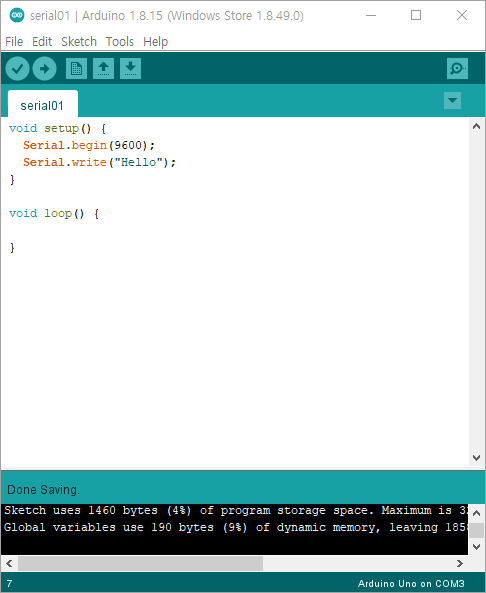Minimize the Arduino window
Image resolution: width=486 pixels, height=593 pixels.
pyautogui.click(x=371, y=16)
